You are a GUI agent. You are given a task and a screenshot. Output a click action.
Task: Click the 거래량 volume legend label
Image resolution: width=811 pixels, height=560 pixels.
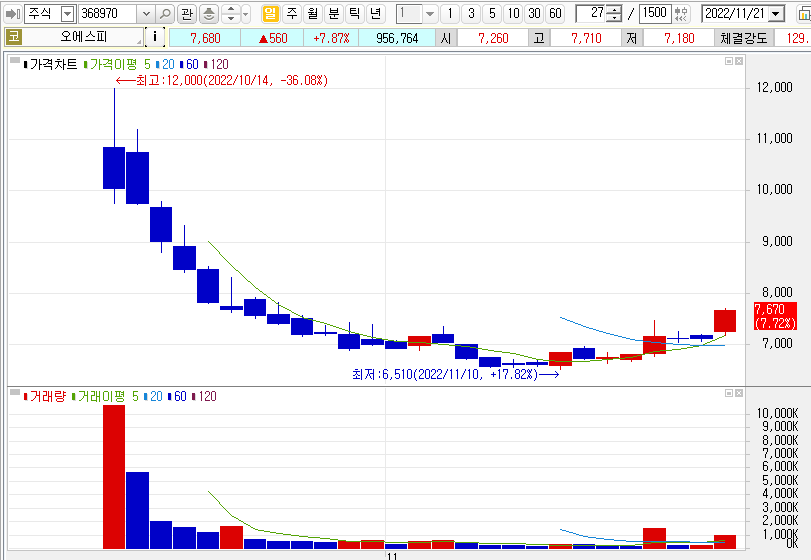click(x=48, y=397)
